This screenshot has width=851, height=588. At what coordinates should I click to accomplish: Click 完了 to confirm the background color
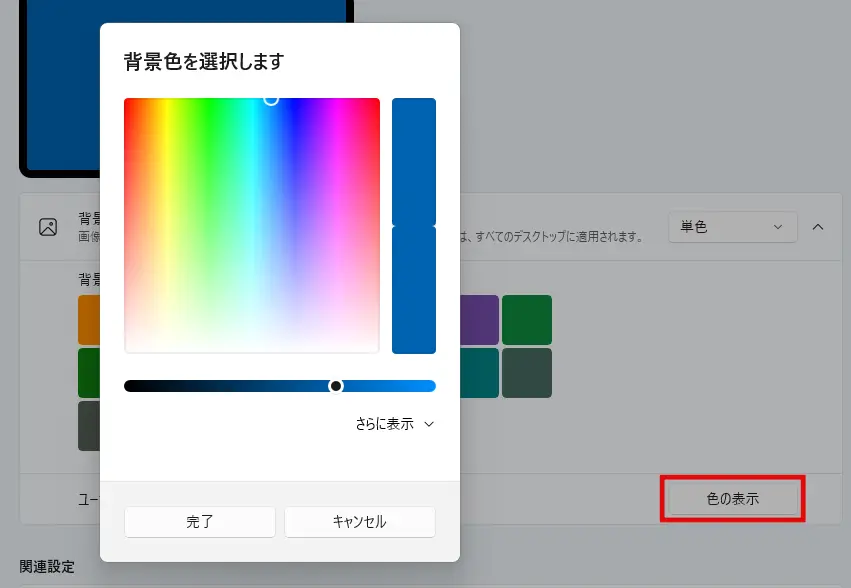point(199,521)
